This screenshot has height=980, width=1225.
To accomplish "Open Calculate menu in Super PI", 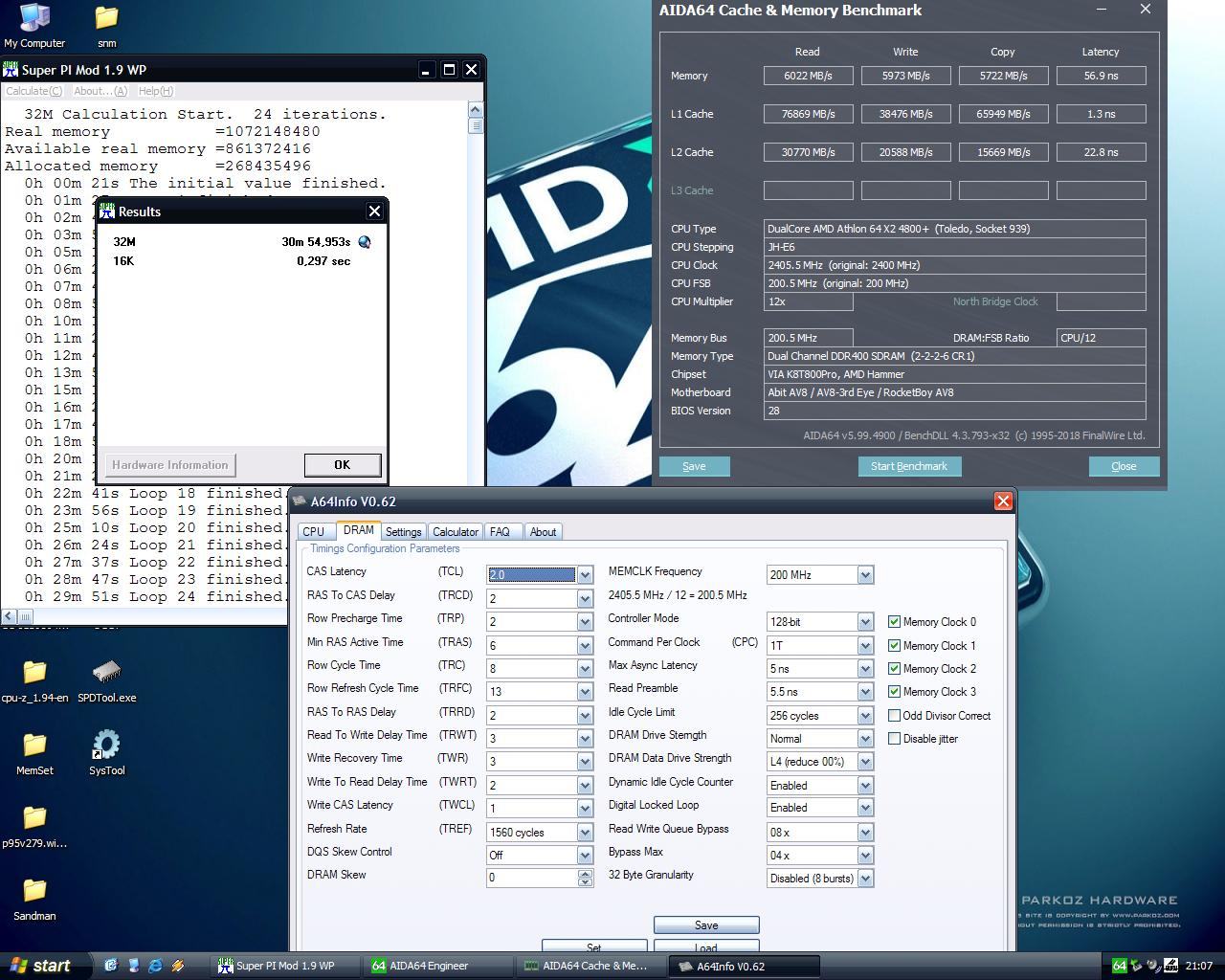I will click(33, 91).
